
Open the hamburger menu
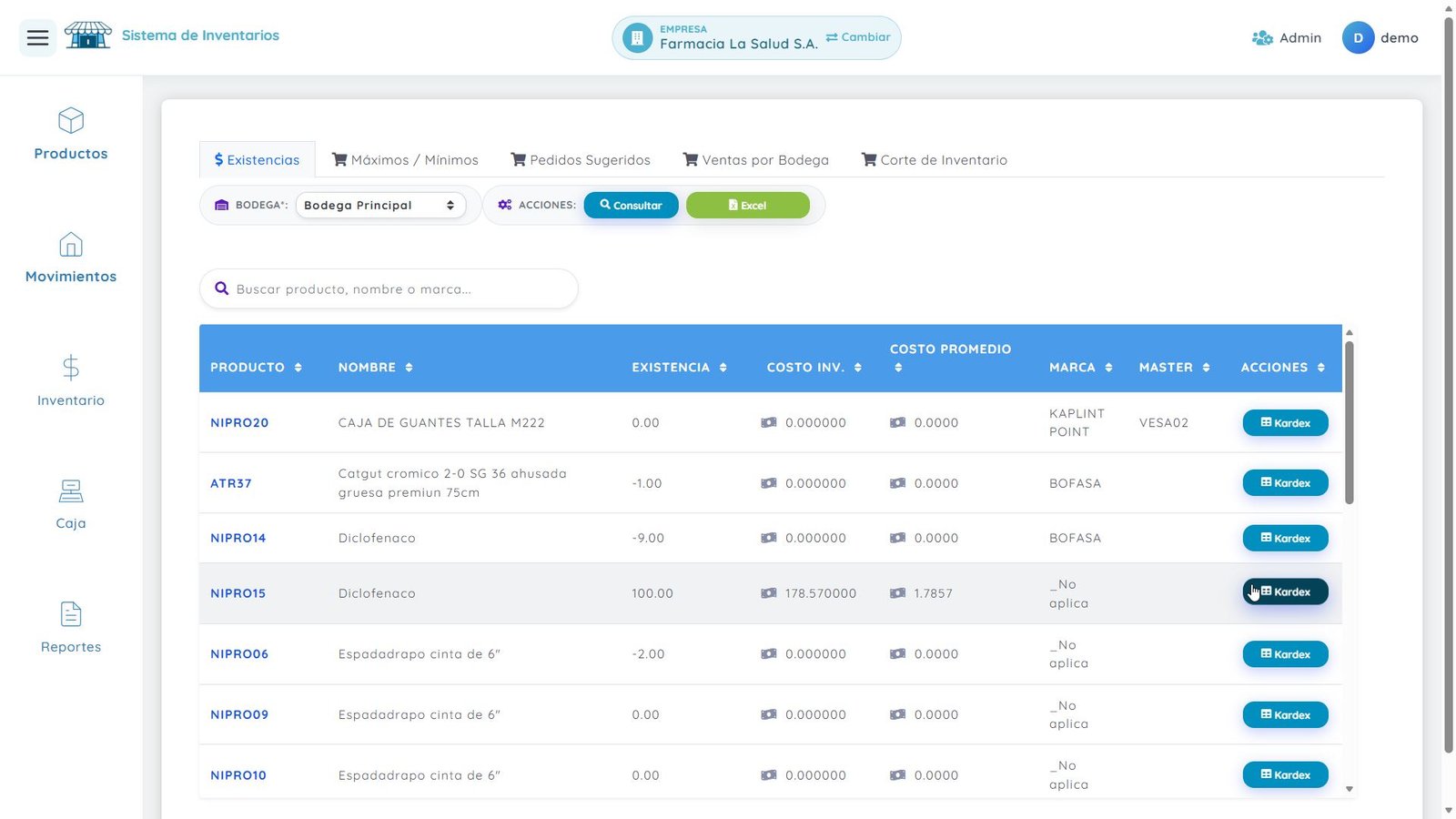[37, 37]
